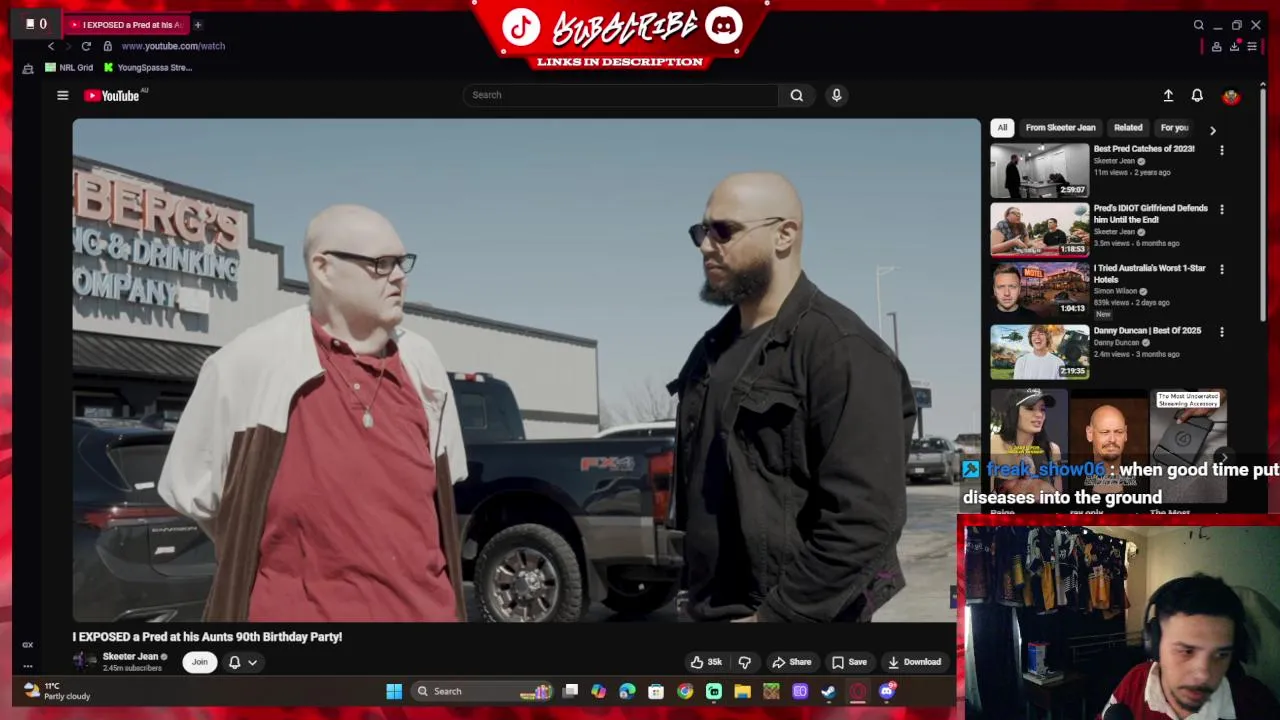This screenshot has width=1280, height=720.
Task: Open the NRL Grid bookmark
Action: (x=69, y=68)
